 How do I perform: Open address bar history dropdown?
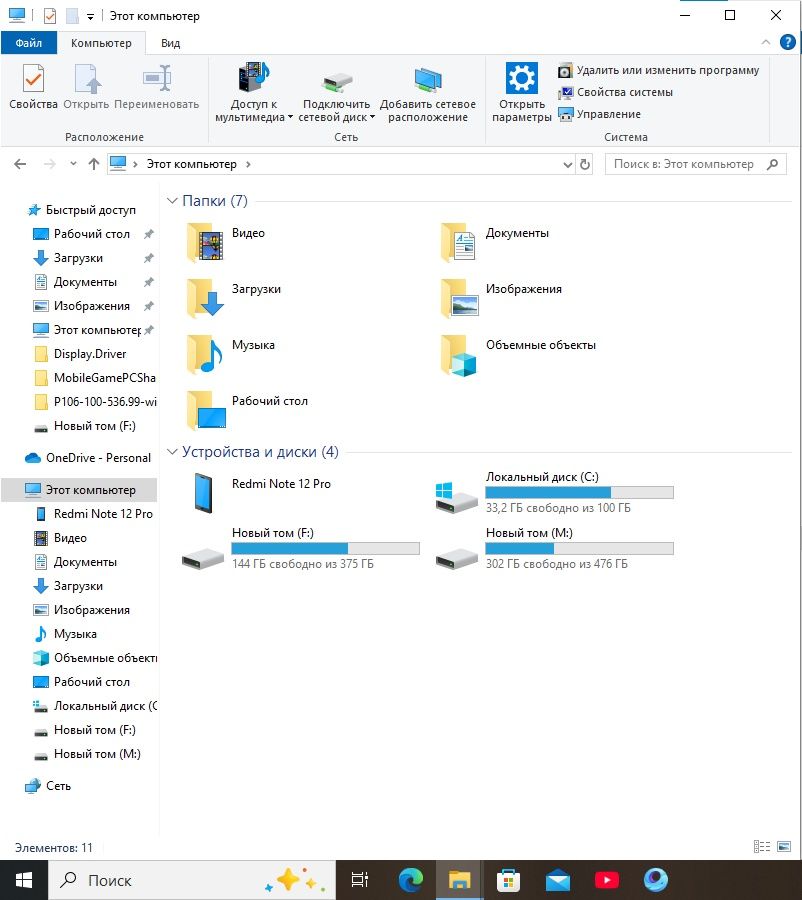click(x=568, y=164)
